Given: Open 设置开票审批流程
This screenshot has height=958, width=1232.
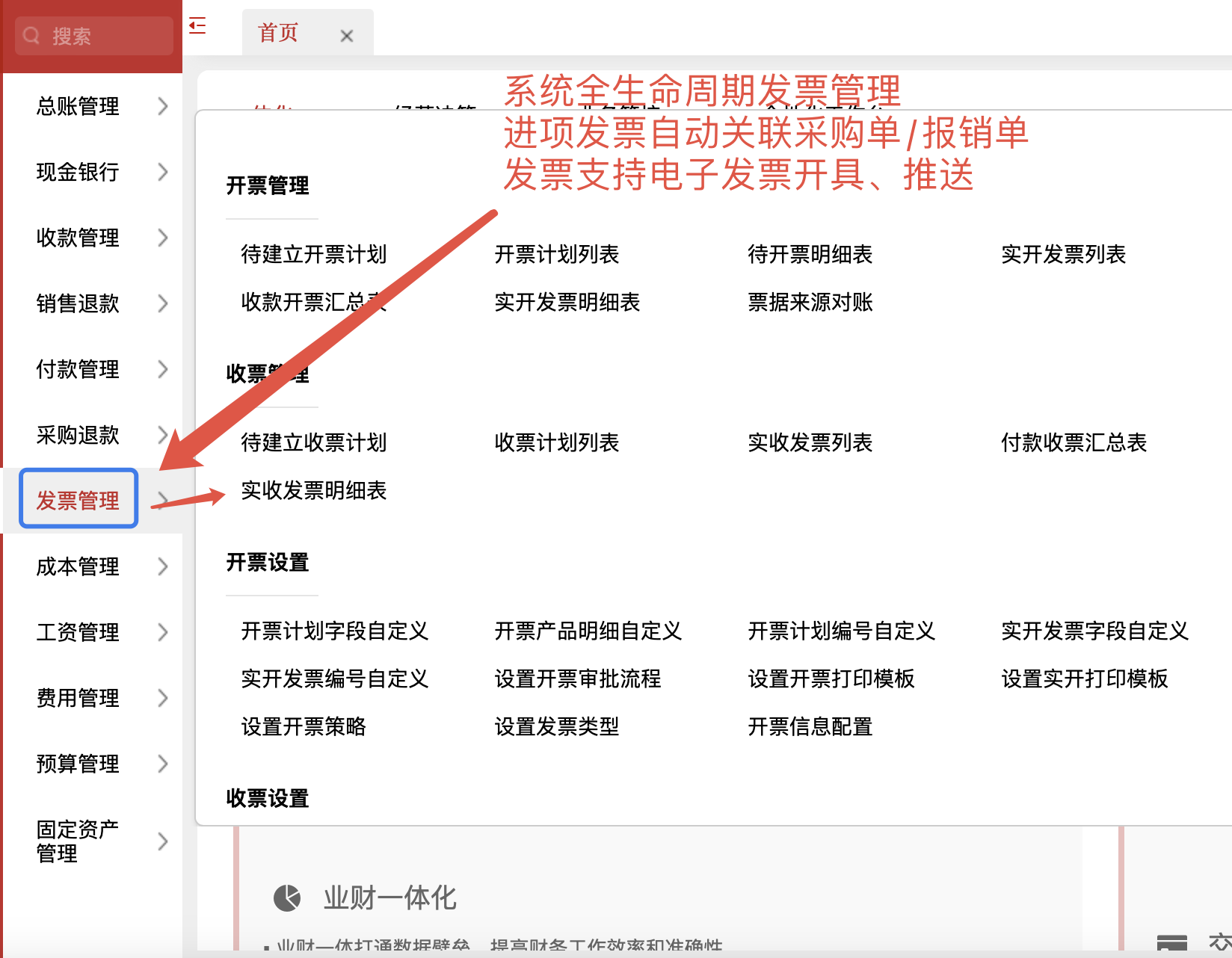Looking at the screenshot, I should 578,679.
